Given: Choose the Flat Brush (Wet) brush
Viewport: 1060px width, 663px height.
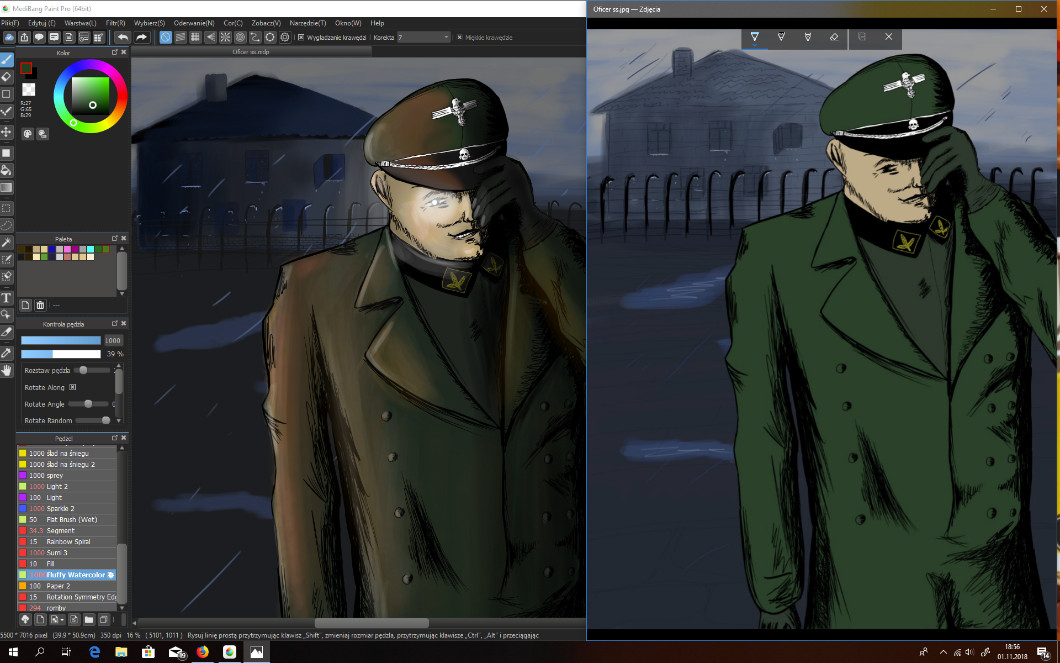Looking at the screenshot, I should click(73, 519).
